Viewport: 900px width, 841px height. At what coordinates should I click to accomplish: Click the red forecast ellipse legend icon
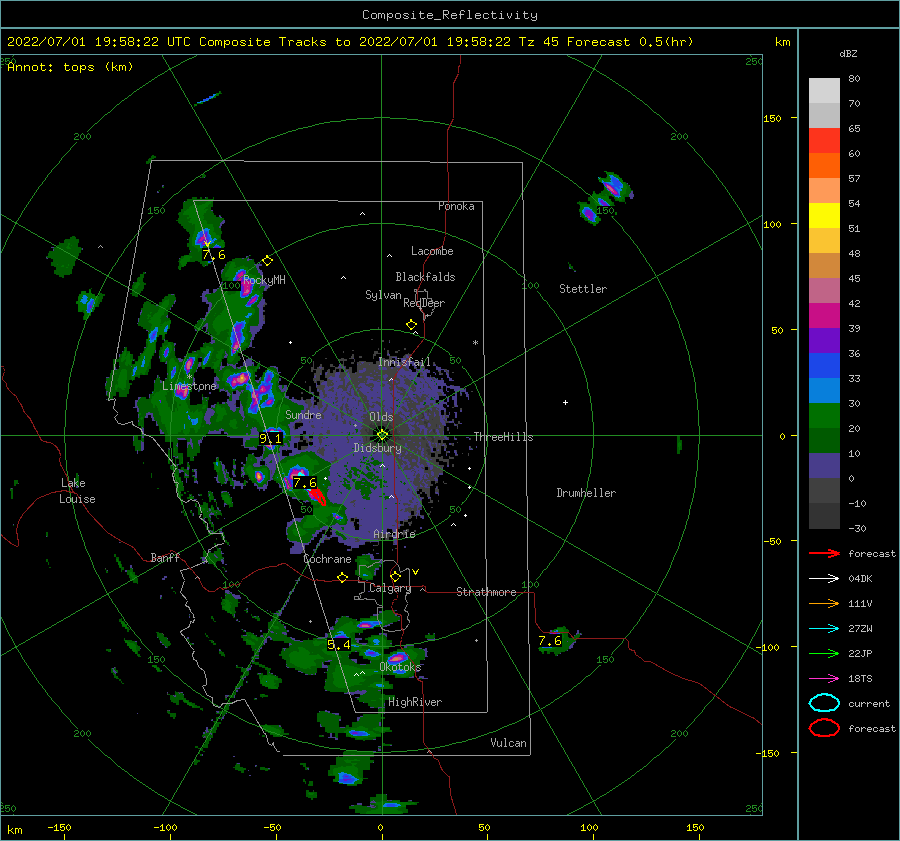pyautogui.click(x=824, y=728)
